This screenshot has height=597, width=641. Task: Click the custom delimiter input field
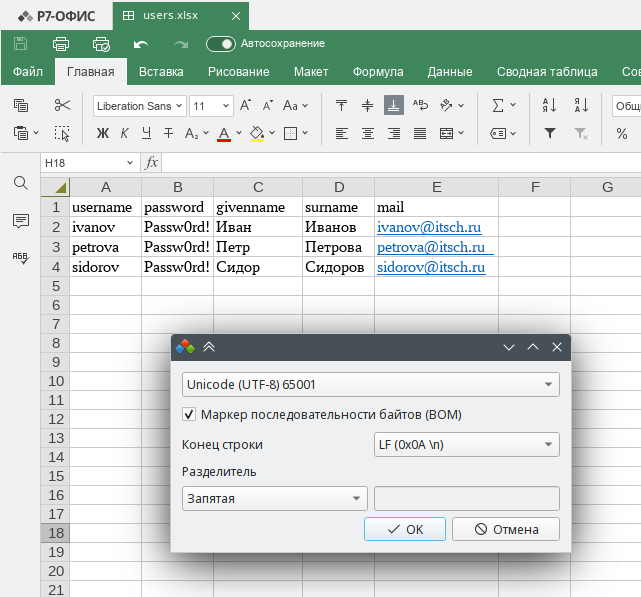tap(466, 498)
